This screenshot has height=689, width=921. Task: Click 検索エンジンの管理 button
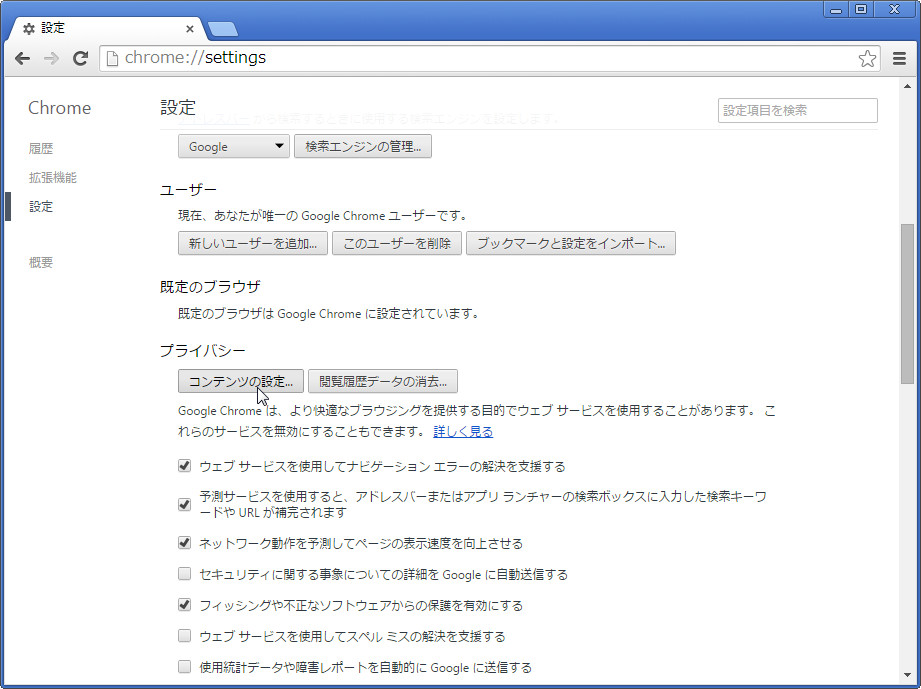tap(362, 146)
